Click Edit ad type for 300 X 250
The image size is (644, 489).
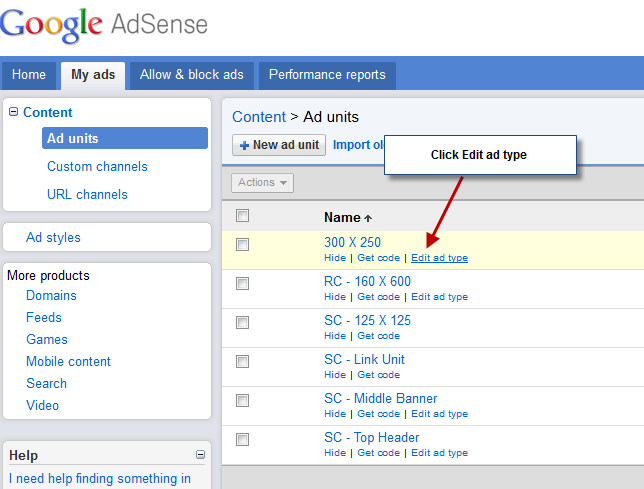(439, 258)
